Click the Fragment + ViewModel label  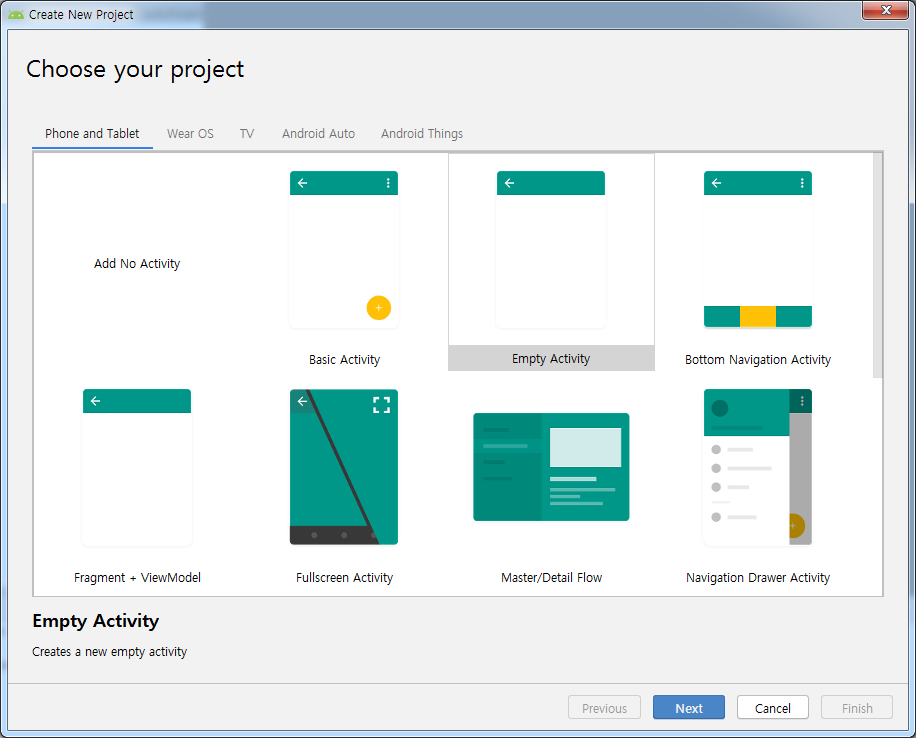pyautogui.click(x=137, y=577)
